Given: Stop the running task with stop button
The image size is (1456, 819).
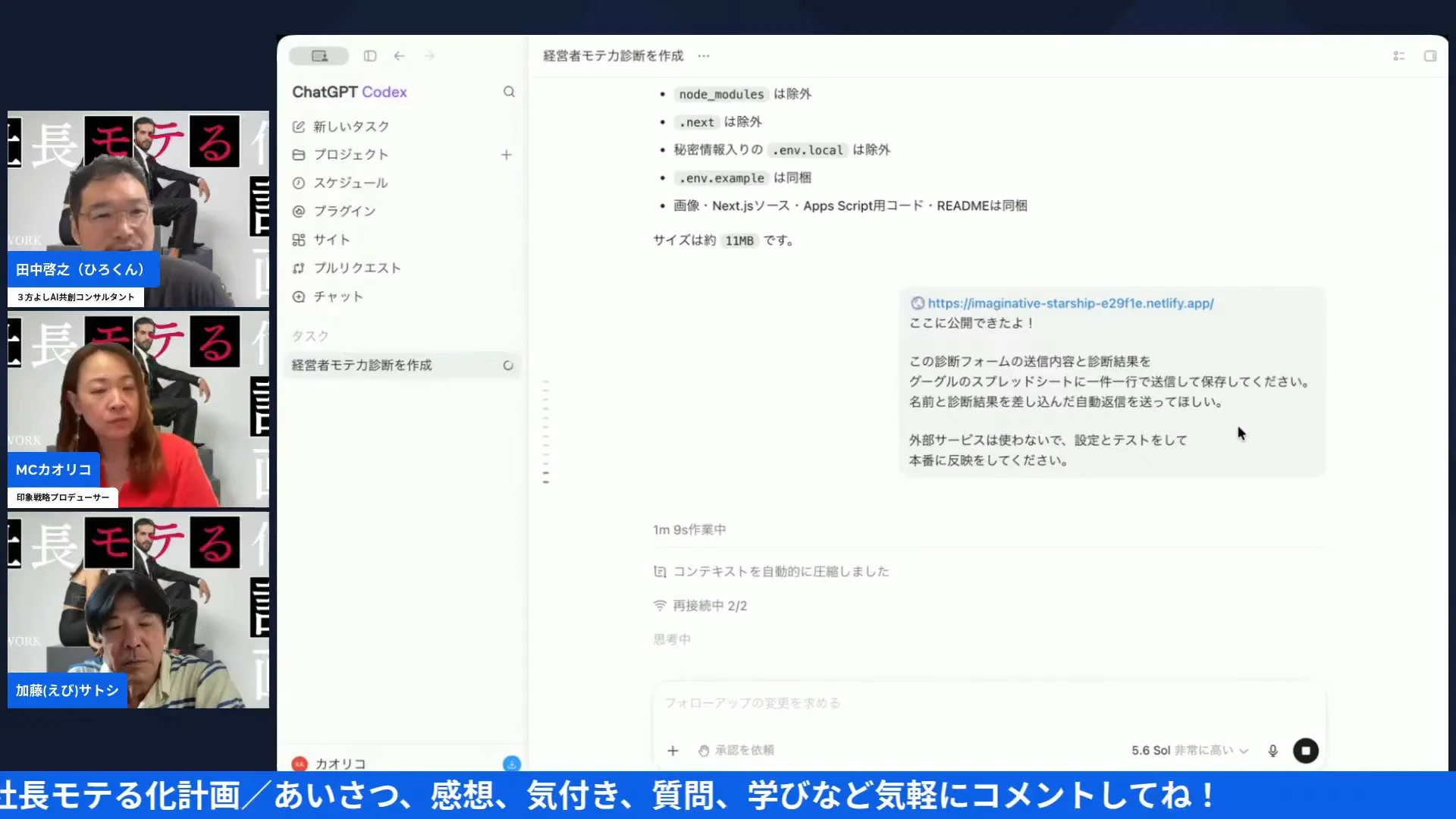Looking at the screenshot, I should (x=1306, y=751).
